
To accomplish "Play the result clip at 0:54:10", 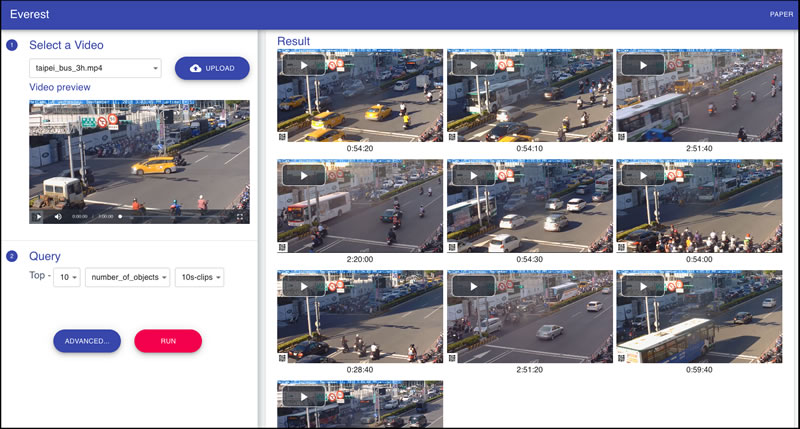I will (x=473, y=66).
